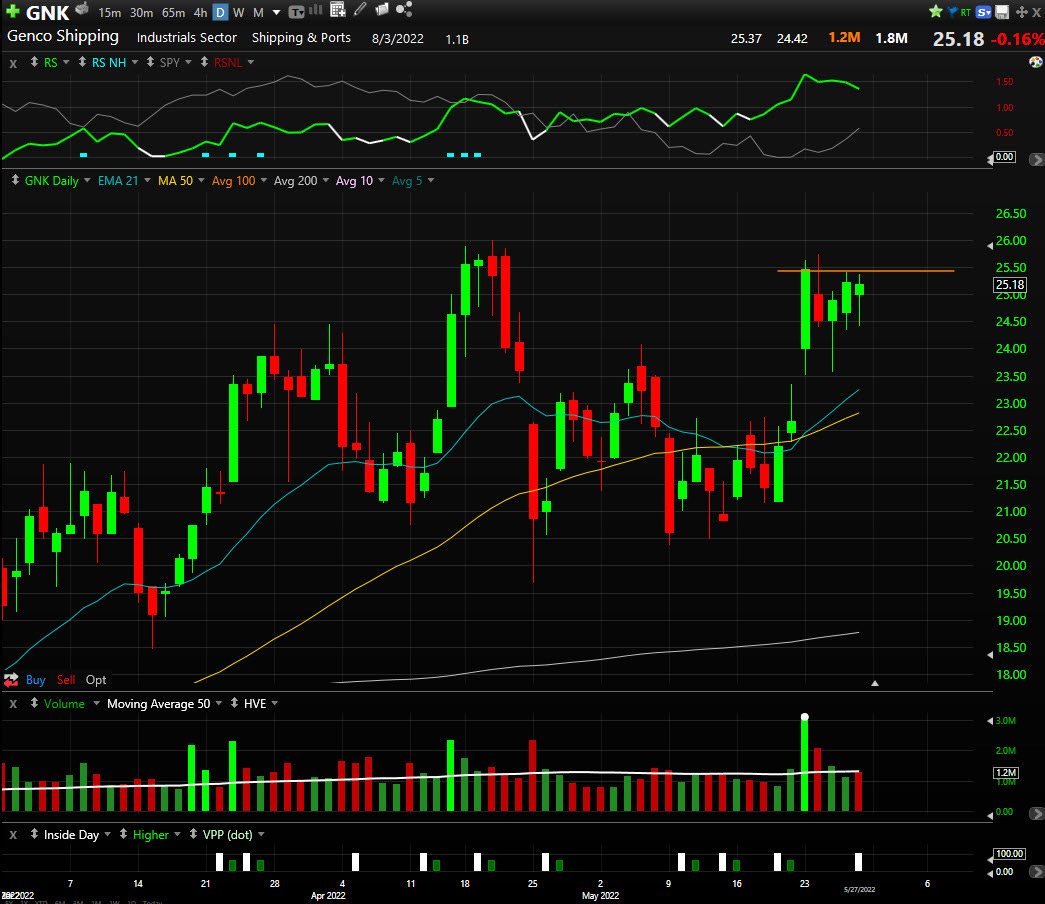Click the buy/sell swap arrows icon
The image size is (1045, 904).
[x=11, y=680]
